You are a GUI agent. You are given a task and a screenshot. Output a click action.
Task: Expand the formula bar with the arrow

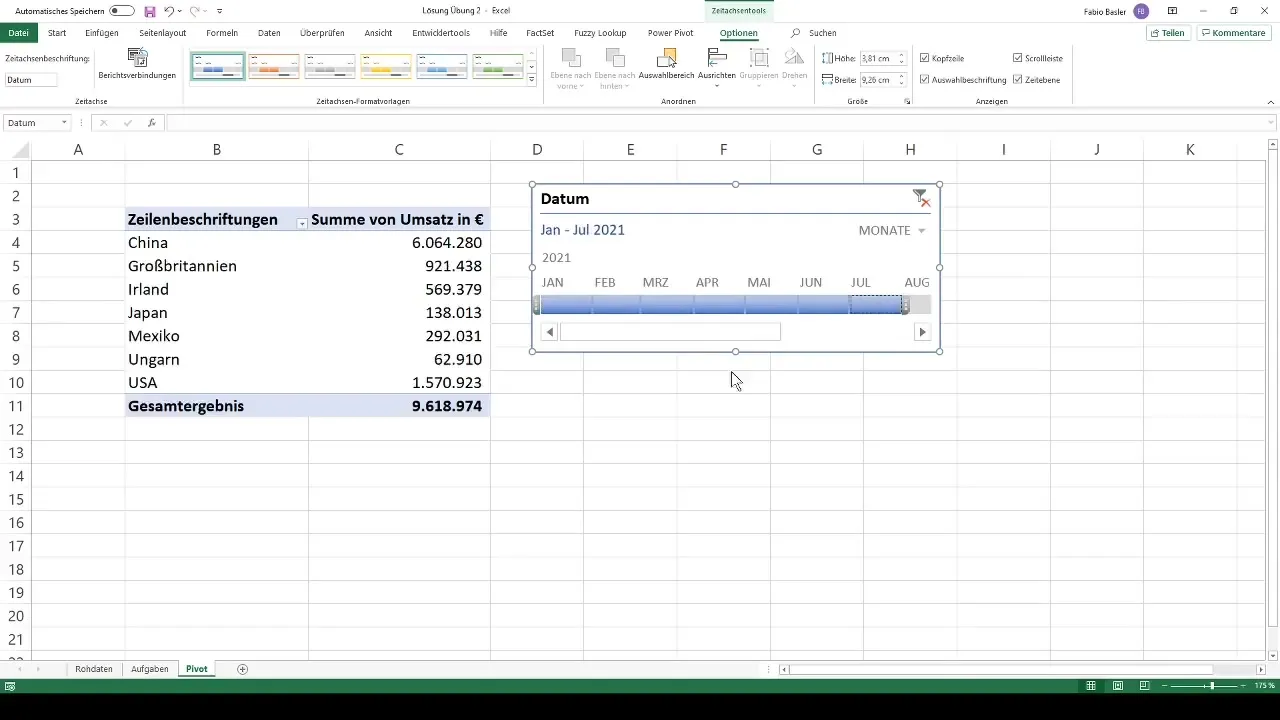click(1270, 123)
